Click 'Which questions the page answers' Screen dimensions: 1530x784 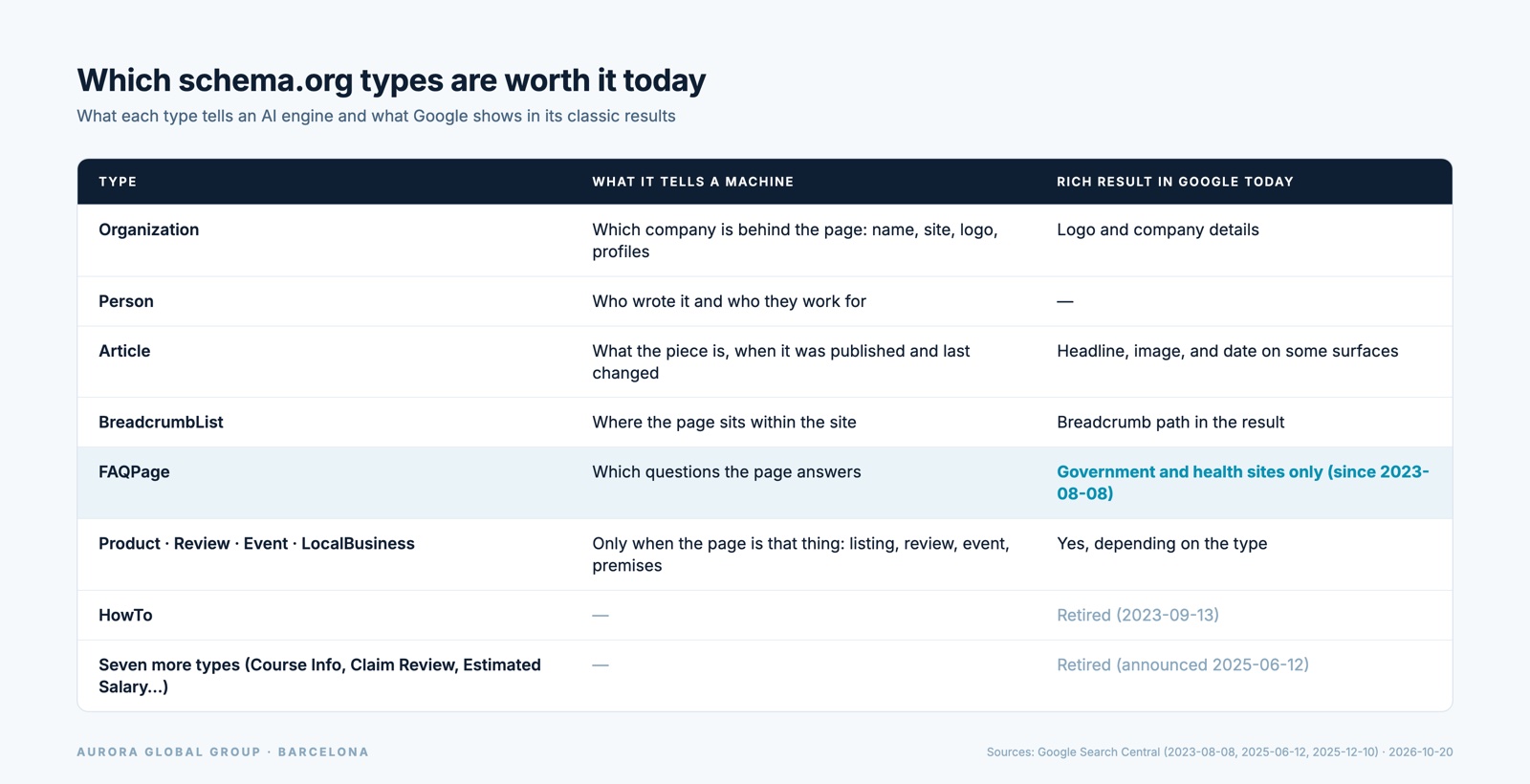(726, 471)
